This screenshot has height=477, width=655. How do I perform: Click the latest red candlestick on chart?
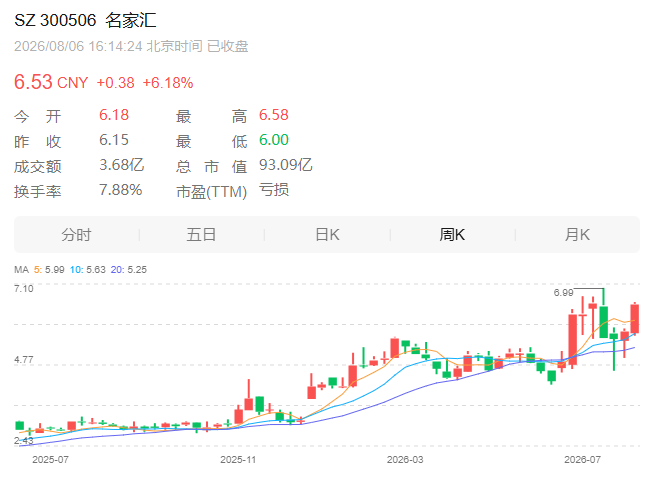coord(635,318)
